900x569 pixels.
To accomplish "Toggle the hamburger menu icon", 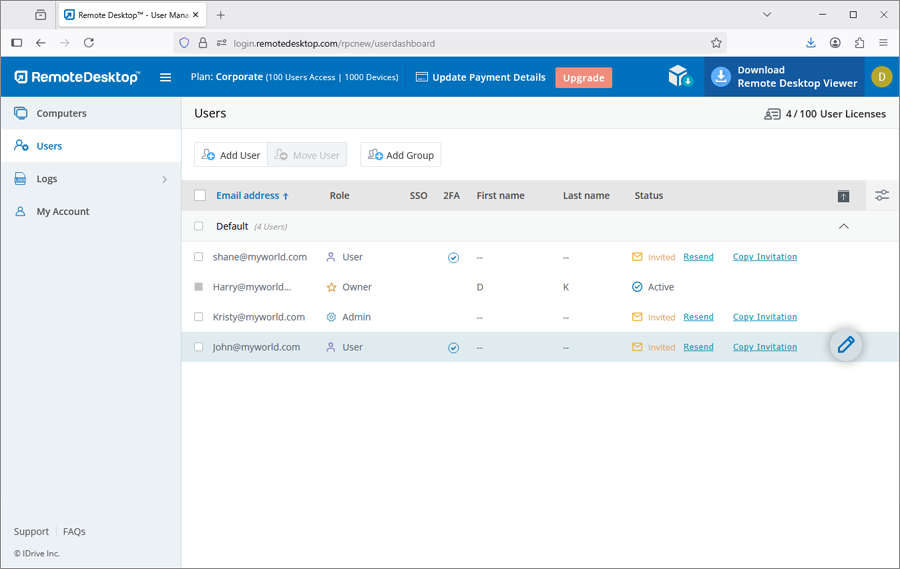I will pos(166,77).
